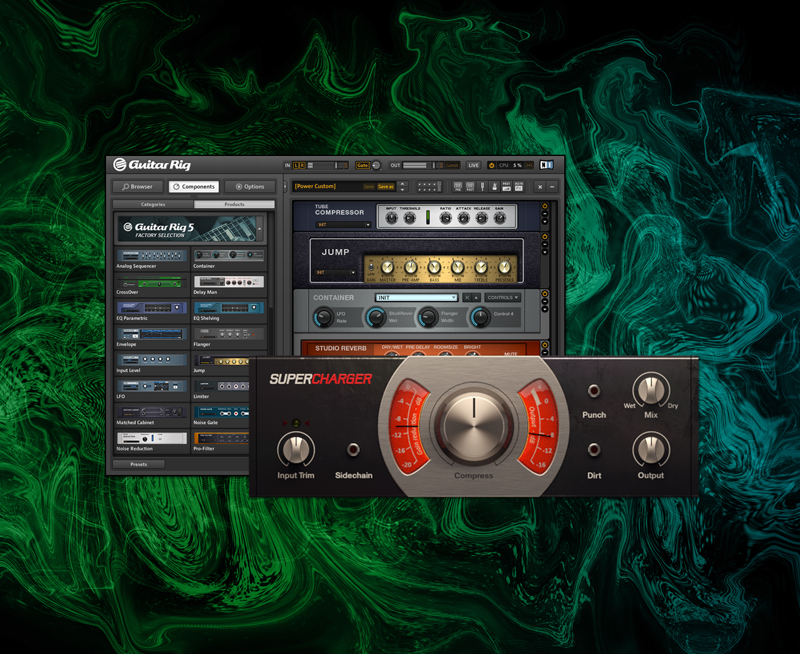Open the Tube Compressor INIT preset dropdown
800x654 pixels.
(343, 224)
